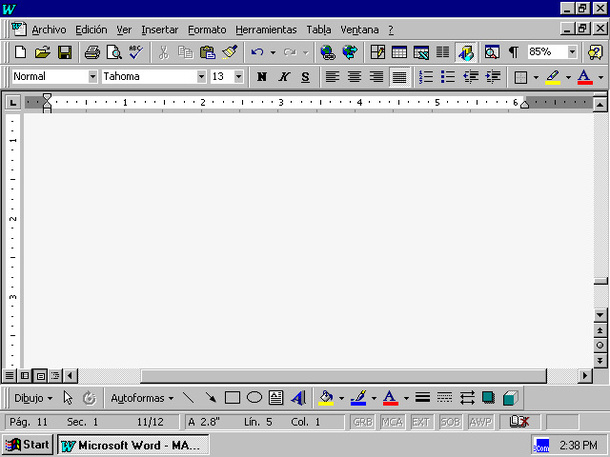Screen dimensions: 610x457
Task: Switch to page layout view button
Action: 40,376
